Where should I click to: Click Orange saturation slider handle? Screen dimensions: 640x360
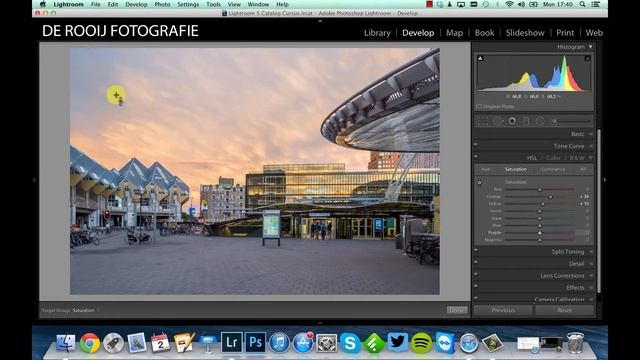coord(550,197)
